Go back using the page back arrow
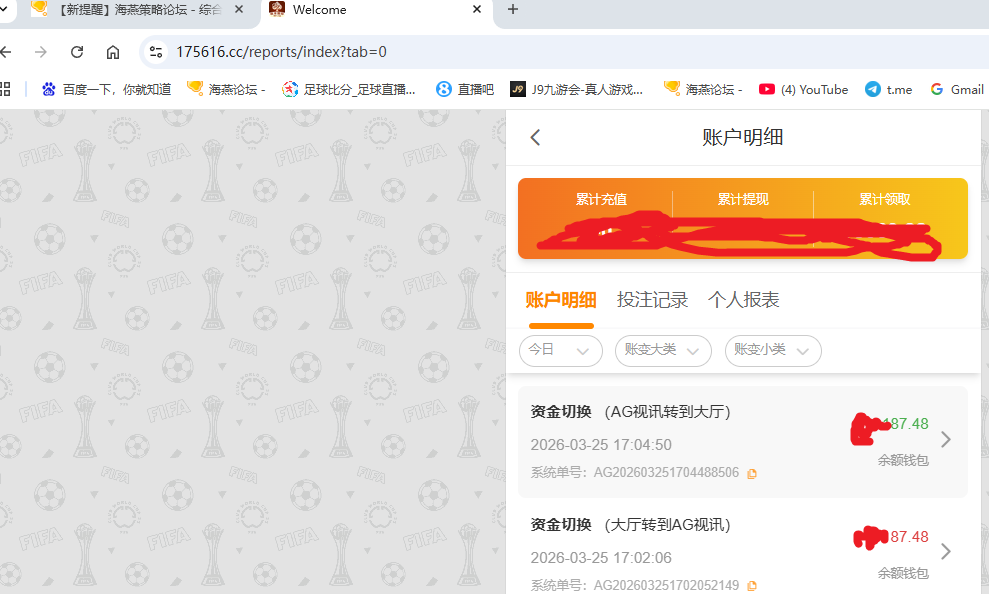 [x=535, y=137]
